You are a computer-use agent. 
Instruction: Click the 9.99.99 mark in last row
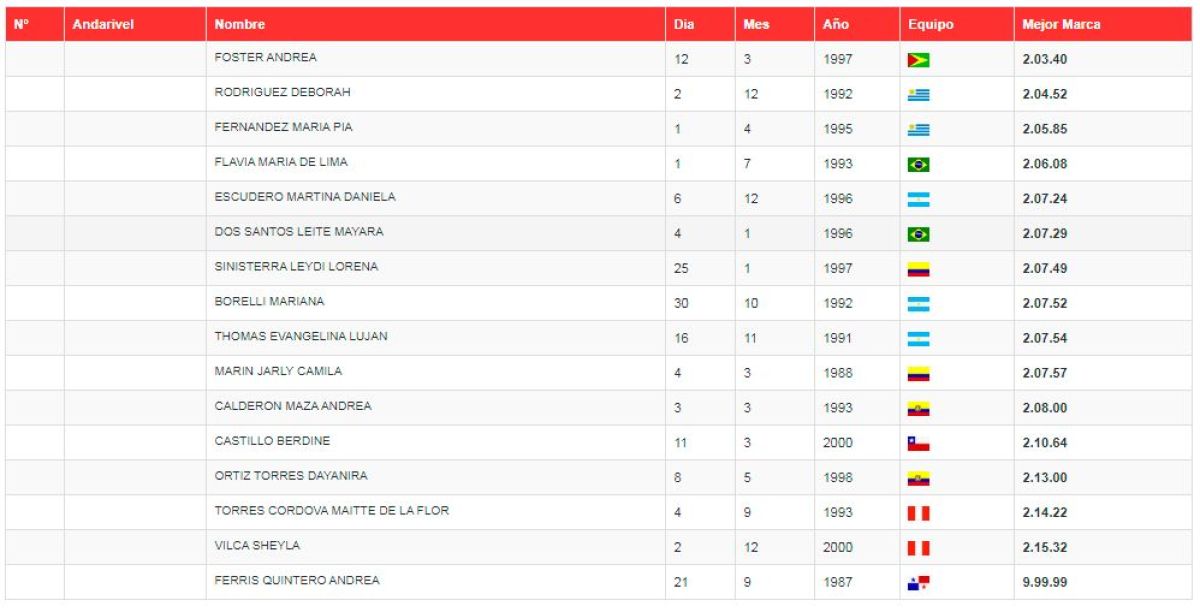(1045, 582)
